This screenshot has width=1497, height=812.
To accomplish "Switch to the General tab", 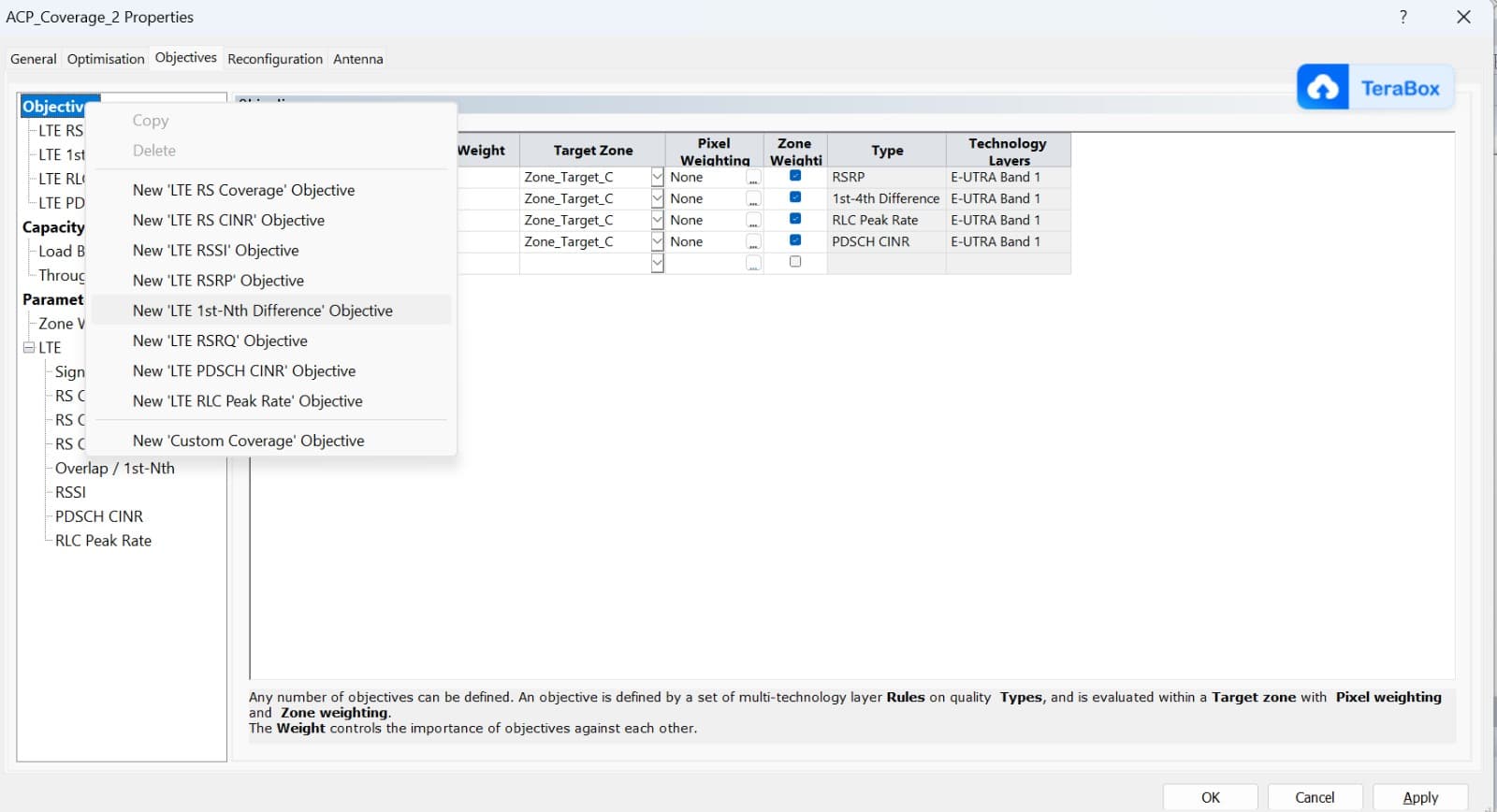I will point(34,59).
